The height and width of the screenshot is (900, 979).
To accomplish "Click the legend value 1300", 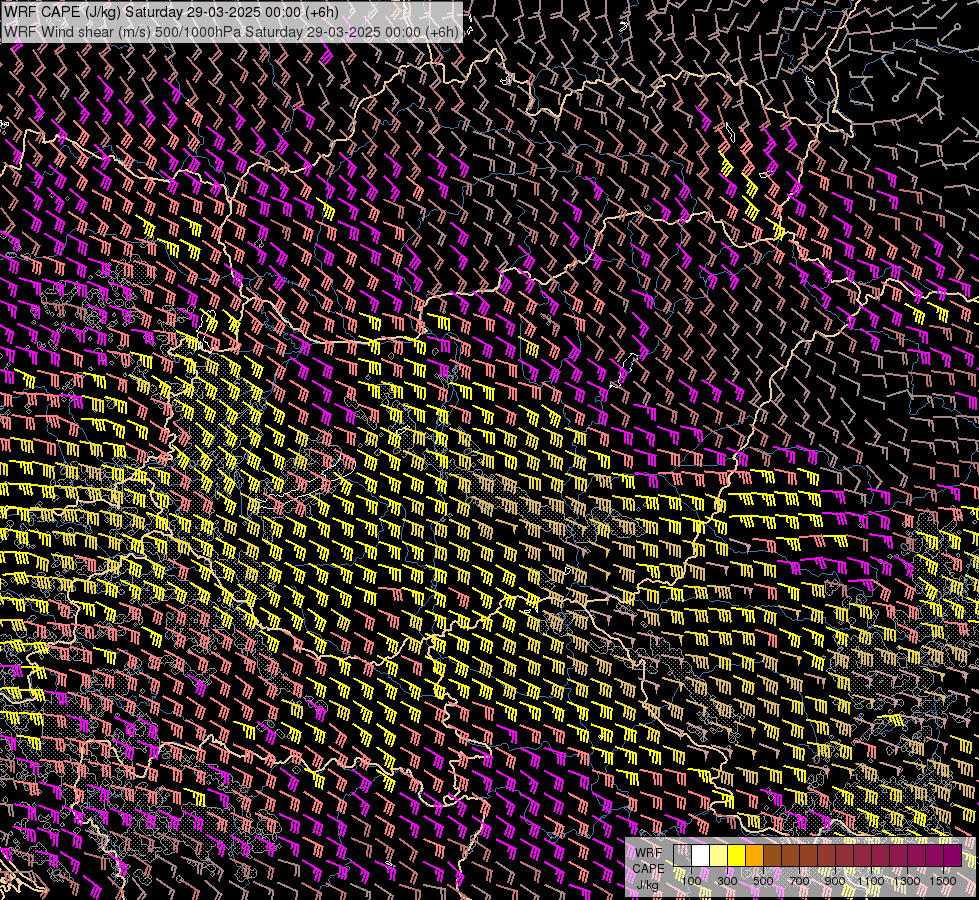I will (x=907, y=881).
